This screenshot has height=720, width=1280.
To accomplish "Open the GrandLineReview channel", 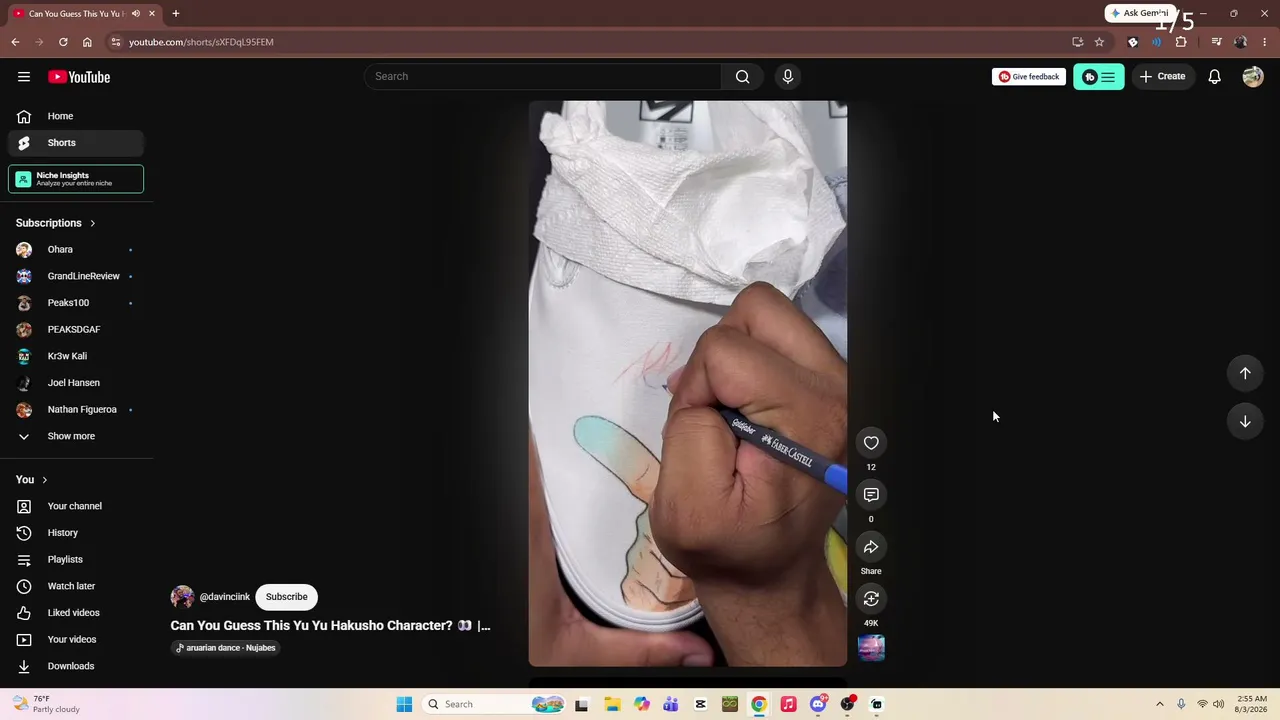I will (76, 276).
